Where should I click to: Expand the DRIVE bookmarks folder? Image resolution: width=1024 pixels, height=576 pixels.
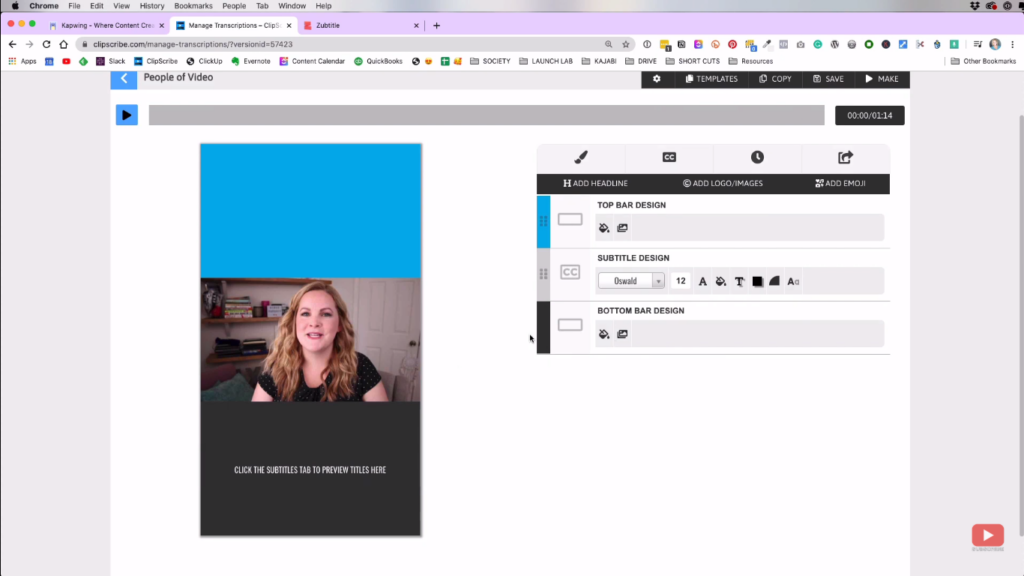click(x=641, y=61)
